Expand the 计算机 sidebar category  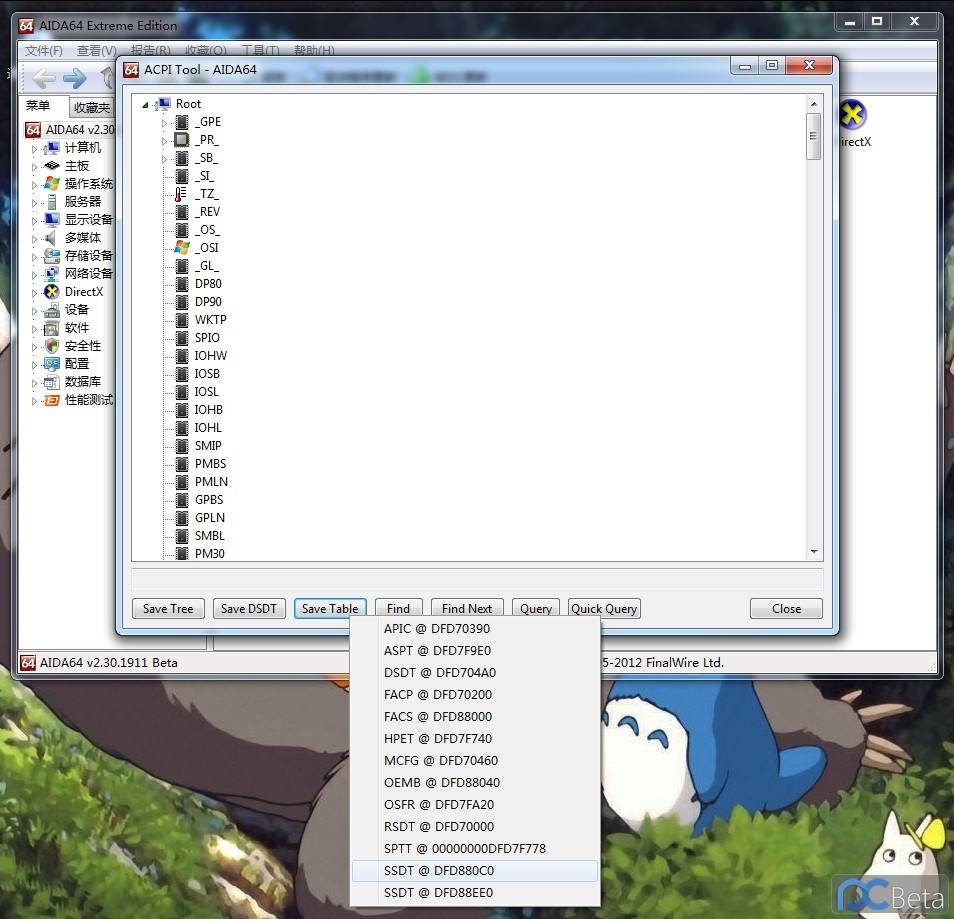[34, 149]
